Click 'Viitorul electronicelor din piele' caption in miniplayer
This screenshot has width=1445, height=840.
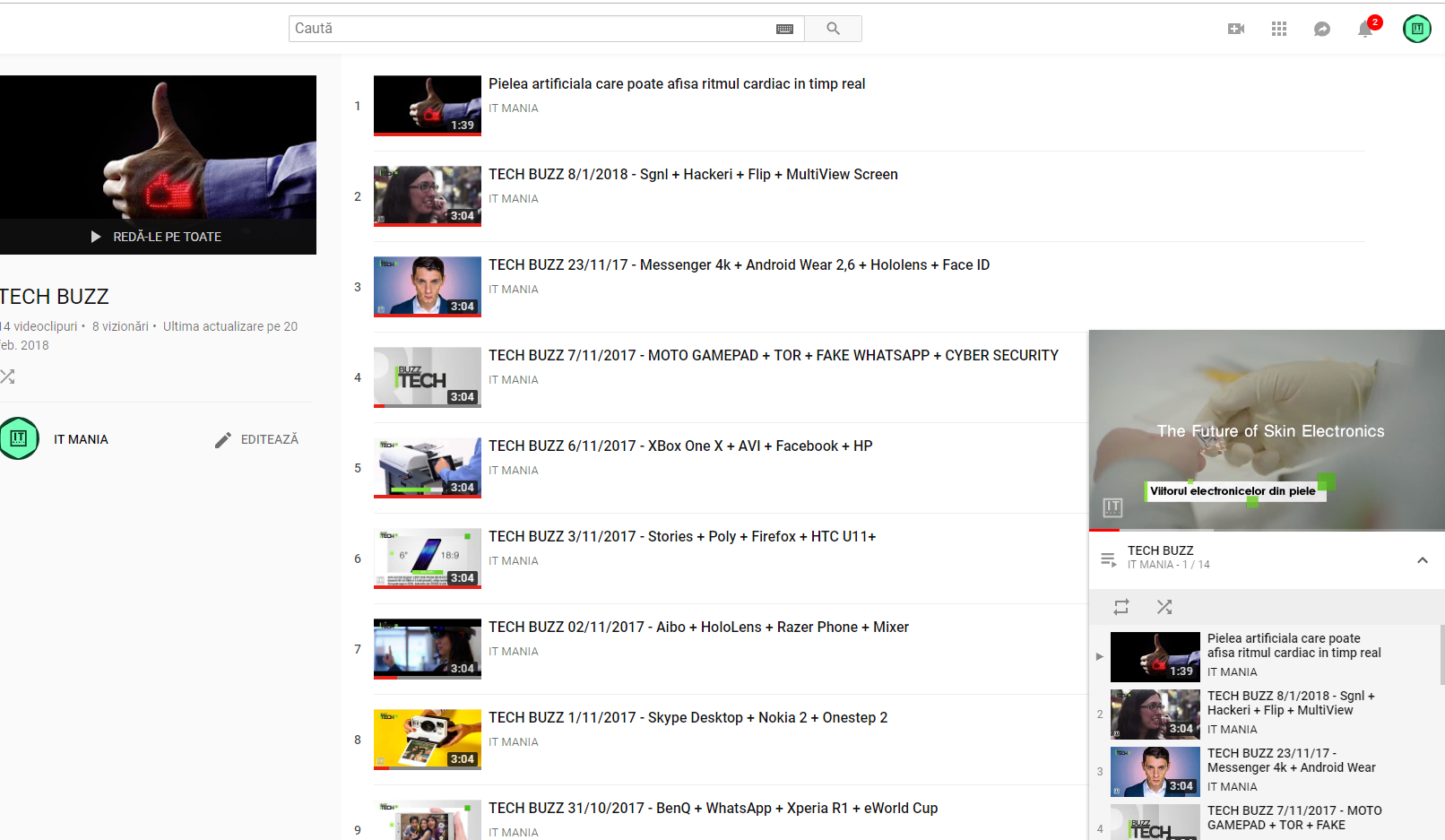[x=1233, y=491]
